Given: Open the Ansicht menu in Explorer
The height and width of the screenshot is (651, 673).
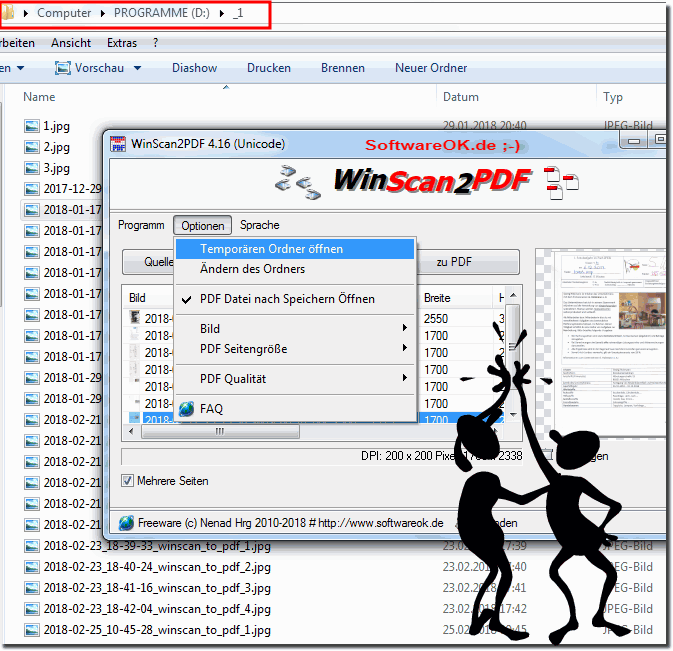Looking at the screenshot, I should point(71,43).
